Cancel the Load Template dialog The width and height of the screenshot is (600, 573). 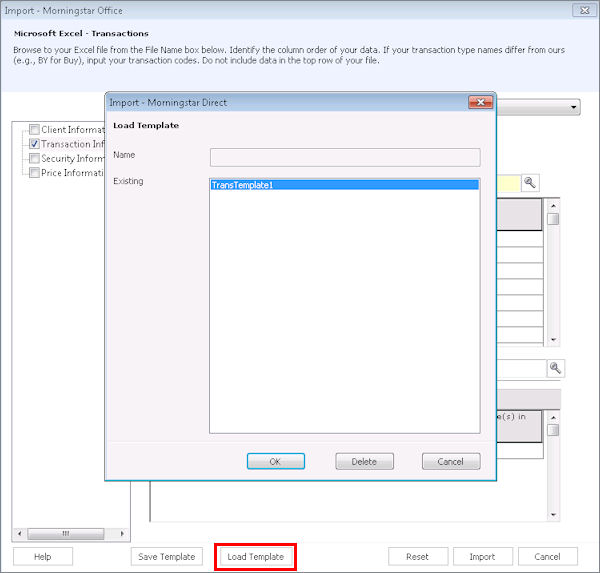pos(450,461)
